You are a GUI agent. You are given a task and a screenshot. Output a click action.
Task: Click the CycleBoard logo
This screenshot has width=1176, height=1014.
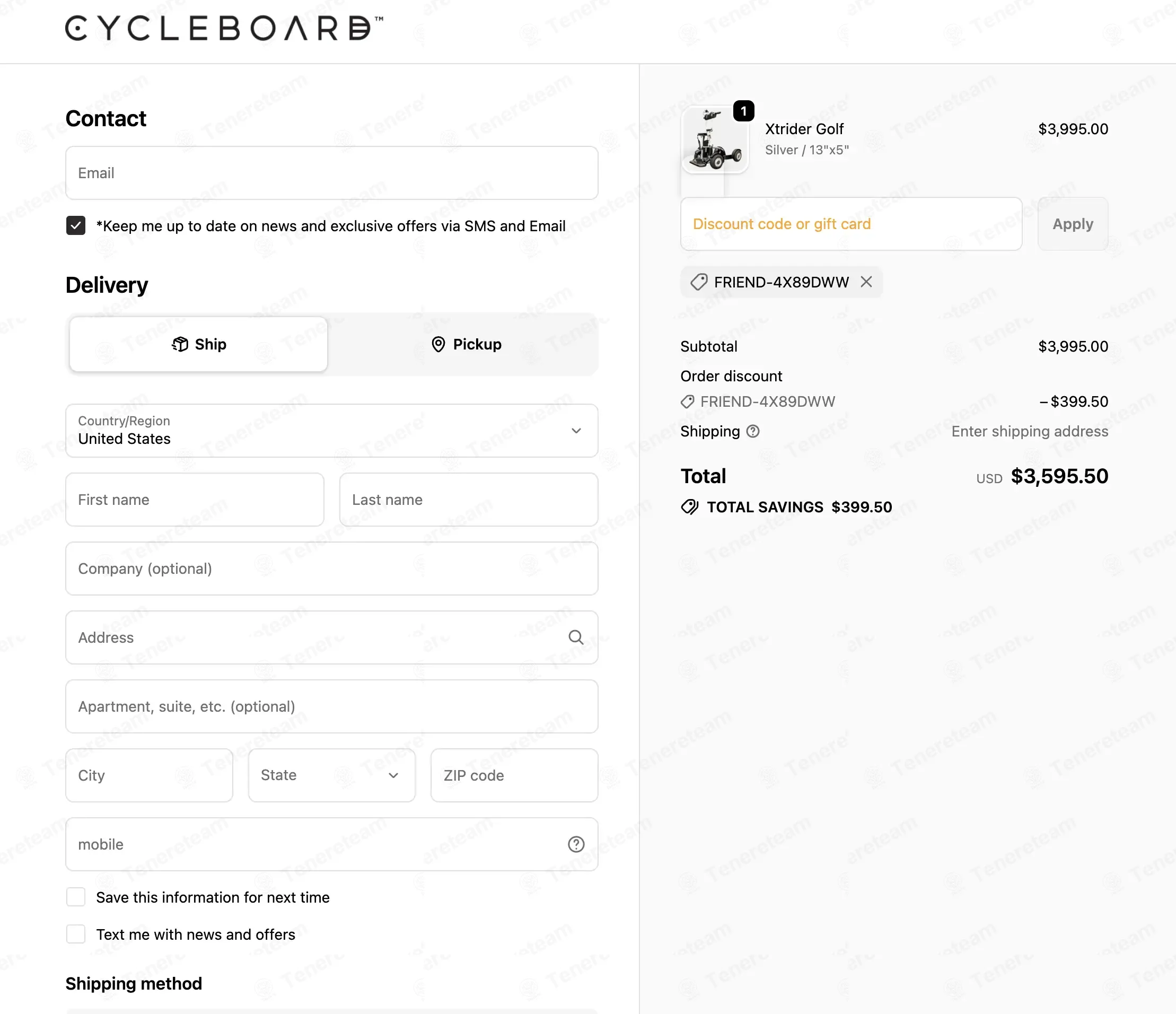pyautogui.click(x=224, y=29)
